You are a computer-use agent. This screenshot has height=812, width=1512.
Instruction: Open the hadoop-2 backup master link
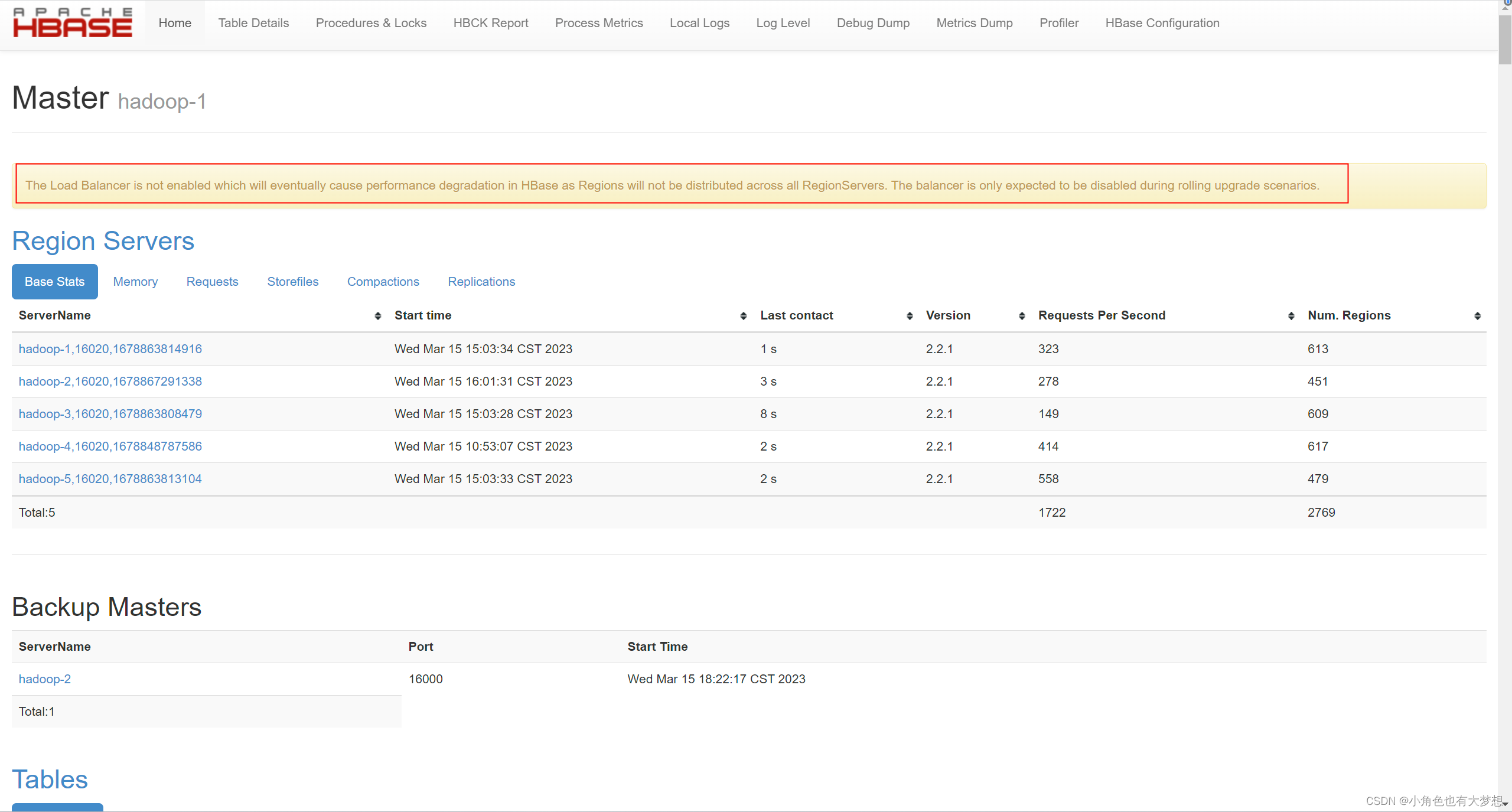coord(45,679)
